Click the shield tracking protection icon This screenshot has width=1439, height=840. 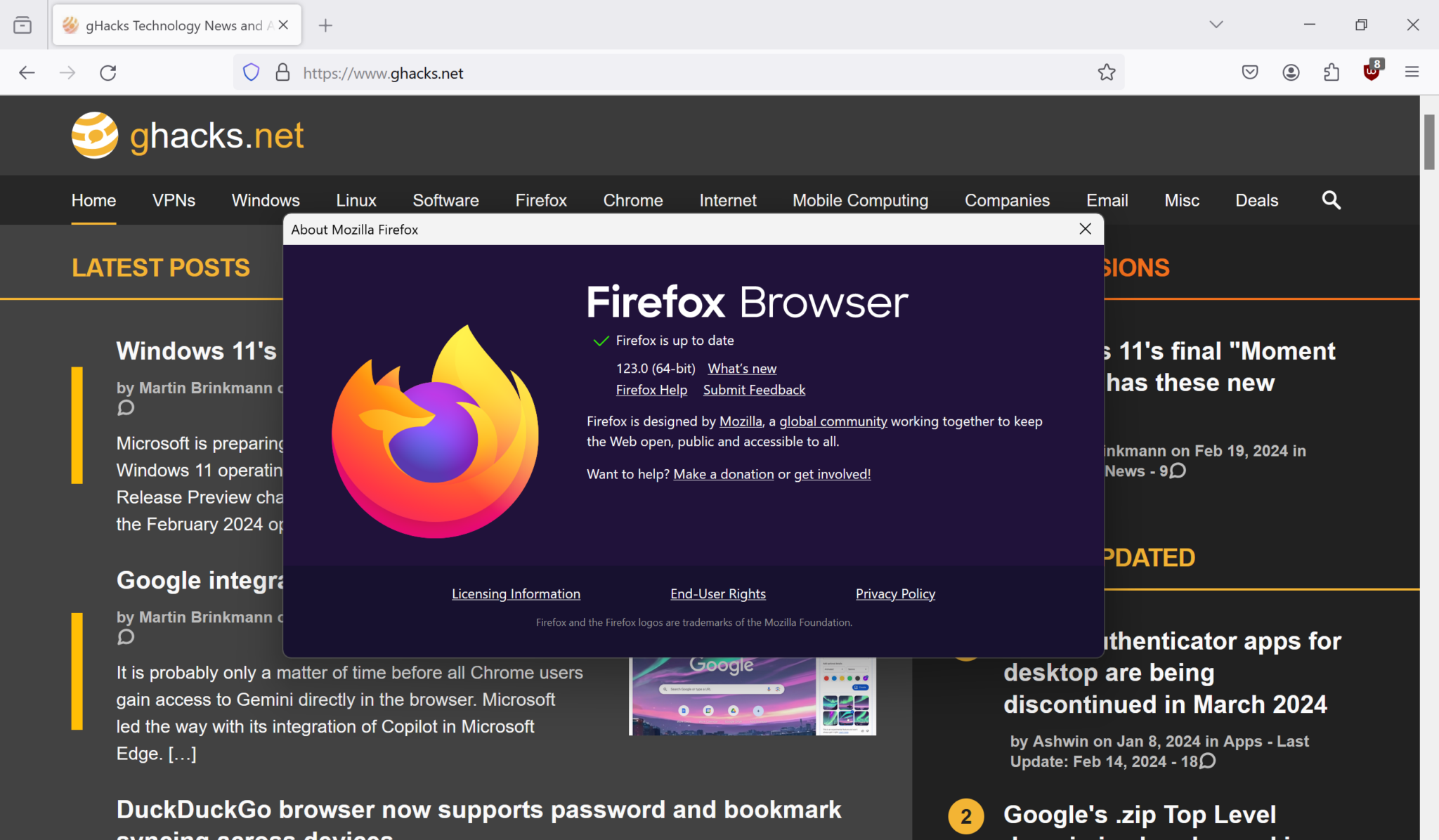pos(251,71)
